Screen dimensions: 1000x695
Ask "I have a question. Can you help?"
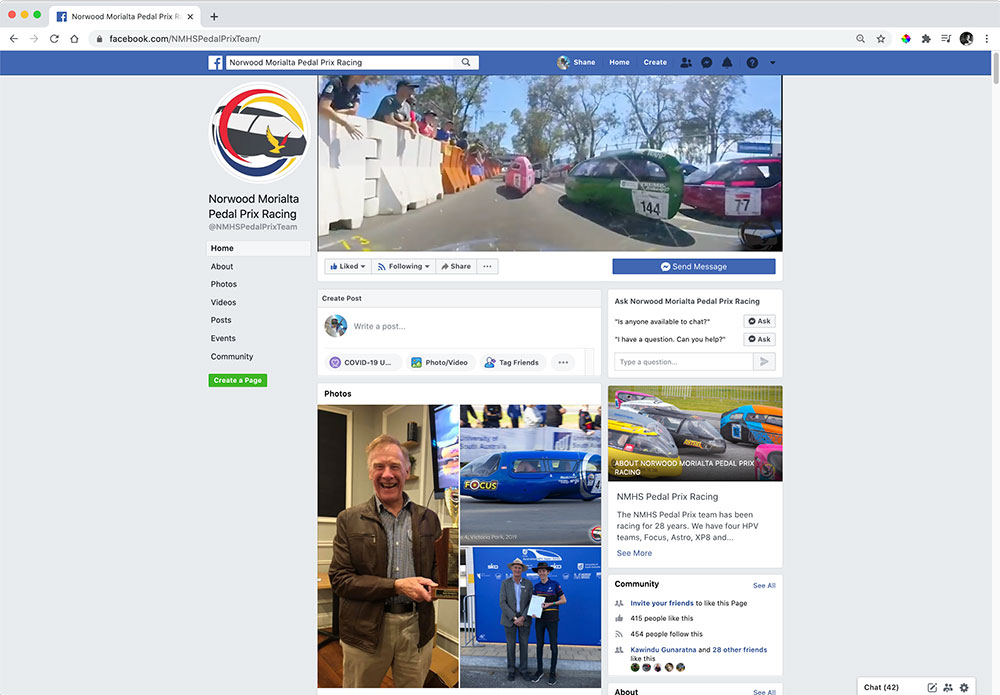760,339
